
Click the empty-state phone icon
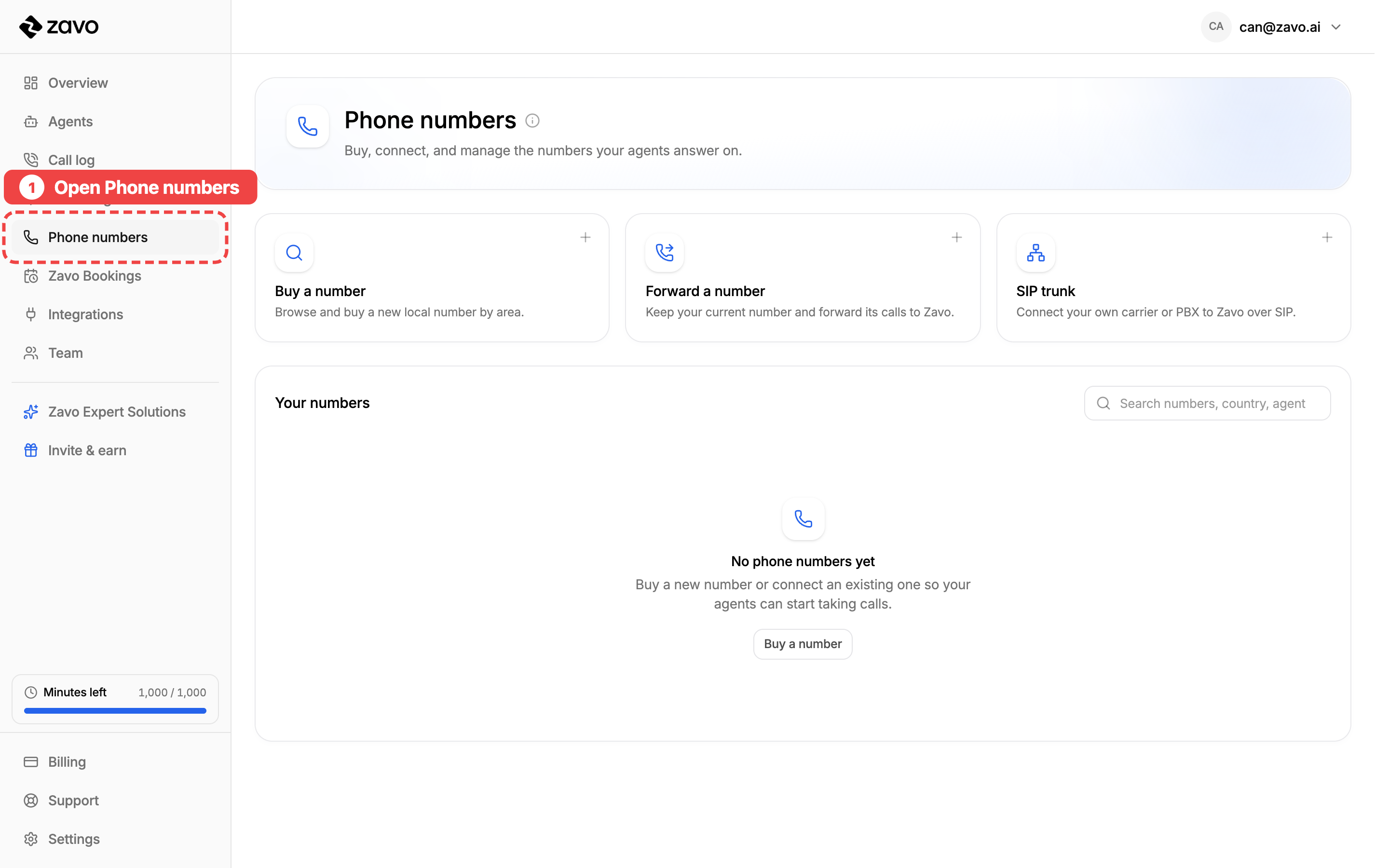803,518
